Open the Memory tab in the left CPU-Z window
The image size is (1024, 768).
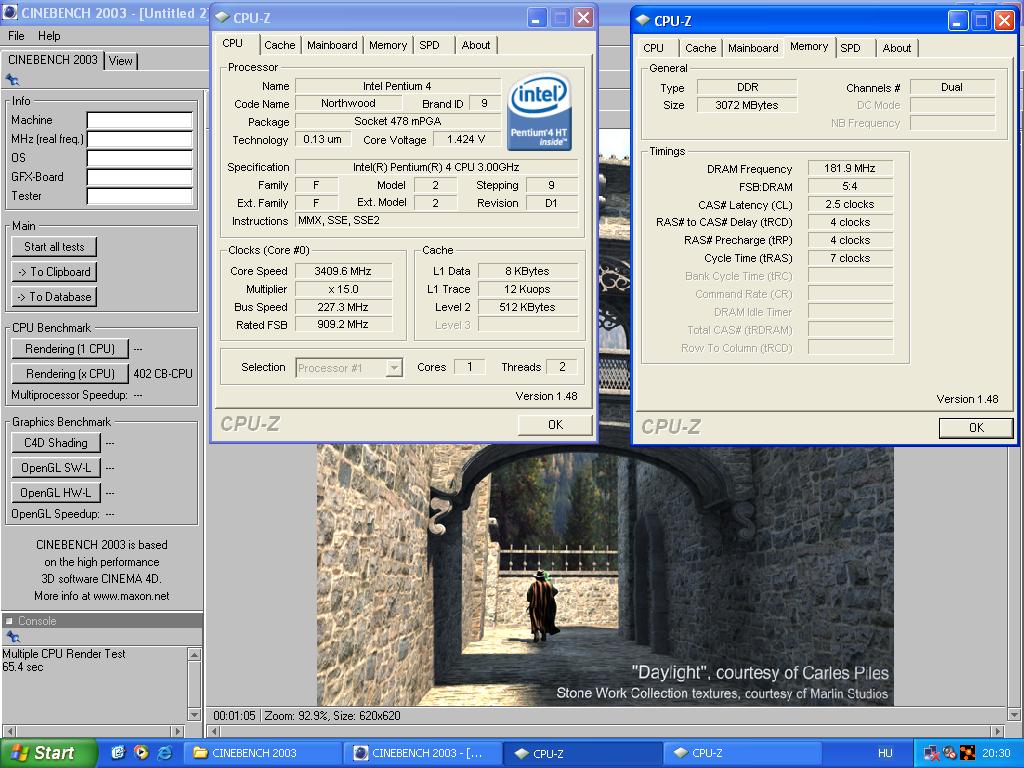coord(388,45)
